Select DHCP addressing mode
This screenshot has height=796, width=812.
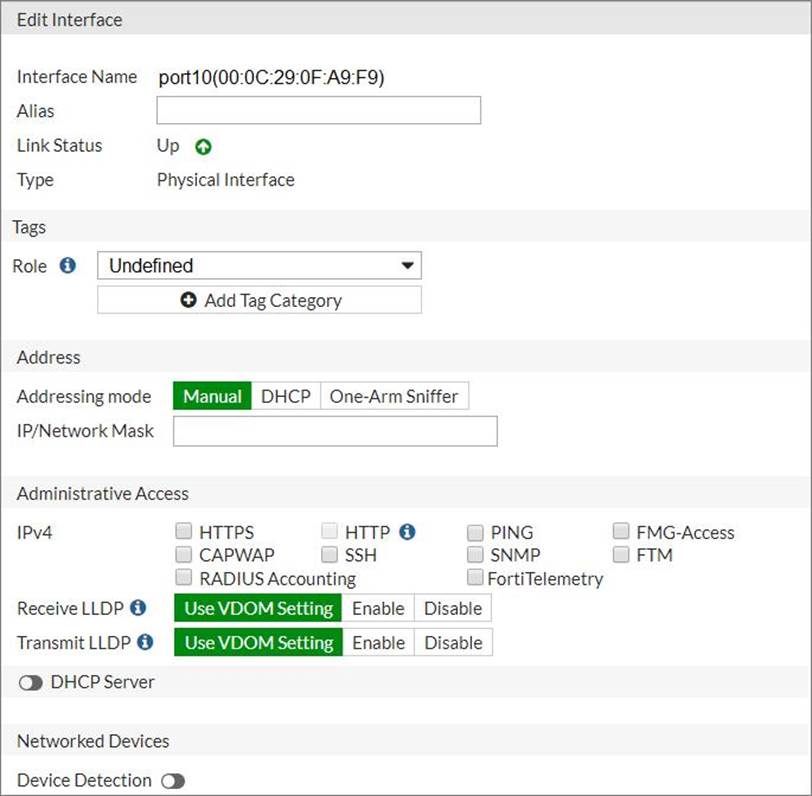tap(285, 396)
